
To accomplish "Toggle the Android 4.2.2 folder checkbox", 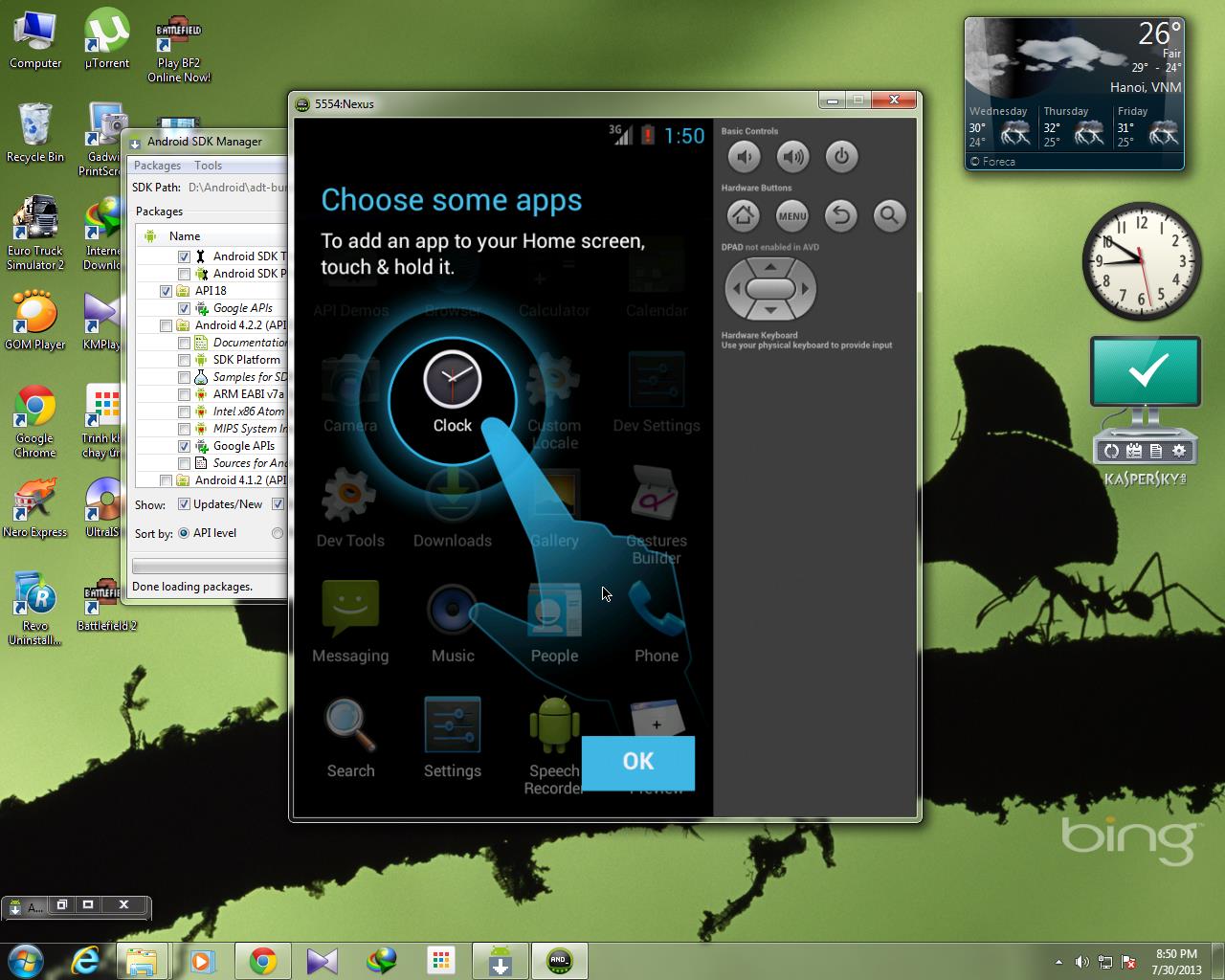I will point(166,325).
